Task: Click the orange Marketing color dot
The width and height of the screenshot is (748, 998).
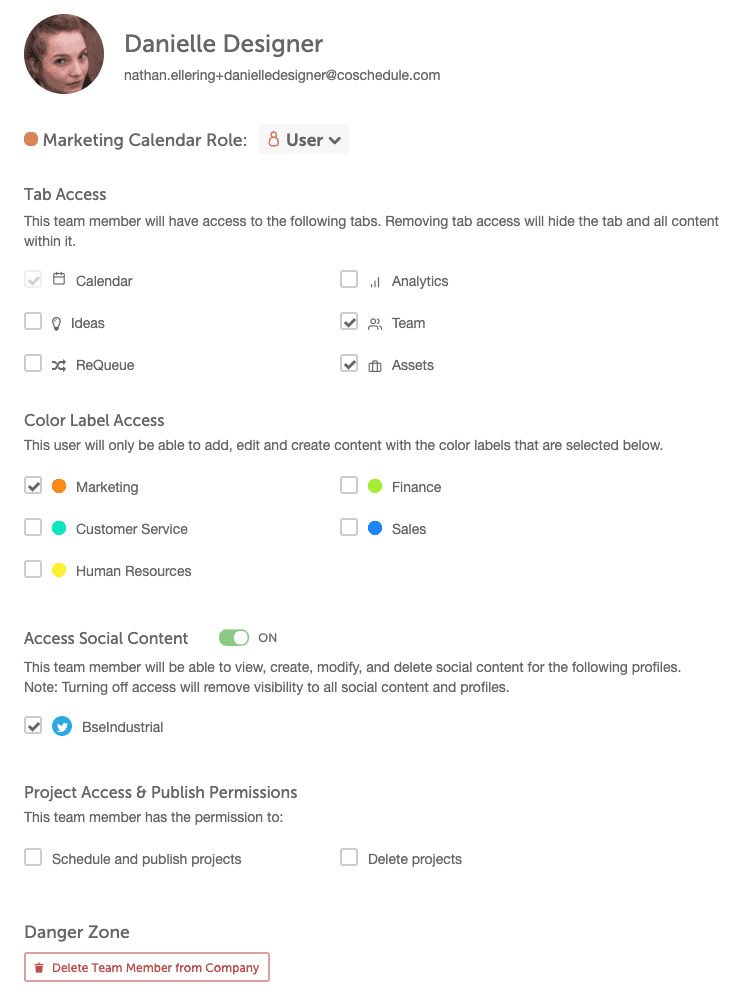Action: pos(59,486)
